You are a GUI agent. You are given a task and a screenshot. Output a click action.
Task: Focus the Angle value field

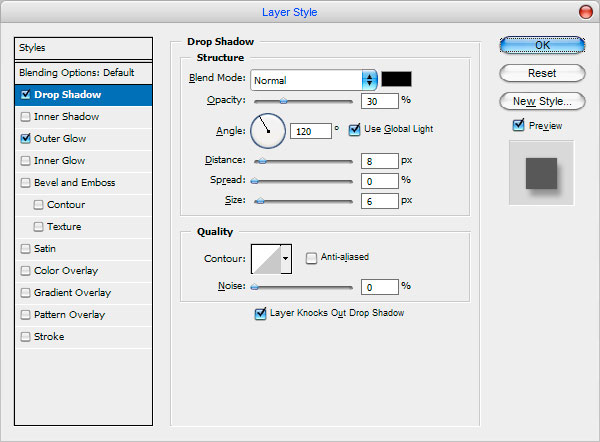pyautogui.click(x=311, y=131)
